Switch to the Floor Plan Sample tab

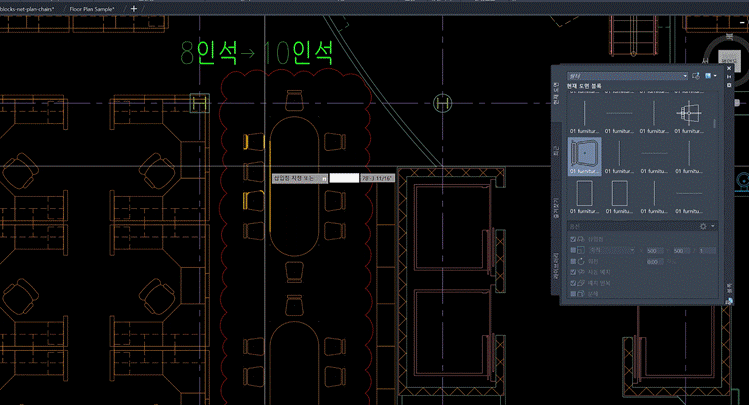pos(92,9)
